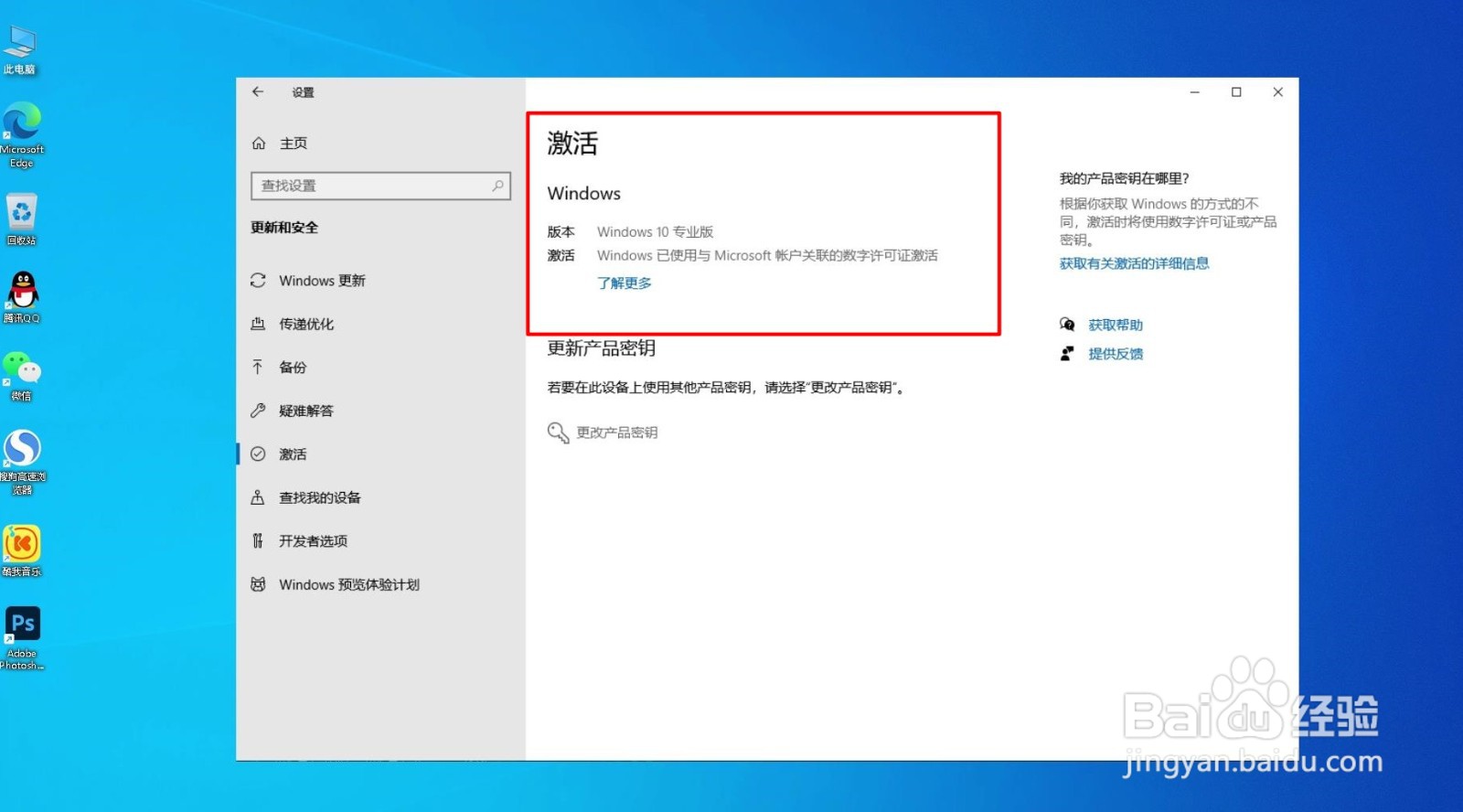Click the 获取帮助 chat icon
Screen dimensions: 1463x812
(x=1067, y=325)
